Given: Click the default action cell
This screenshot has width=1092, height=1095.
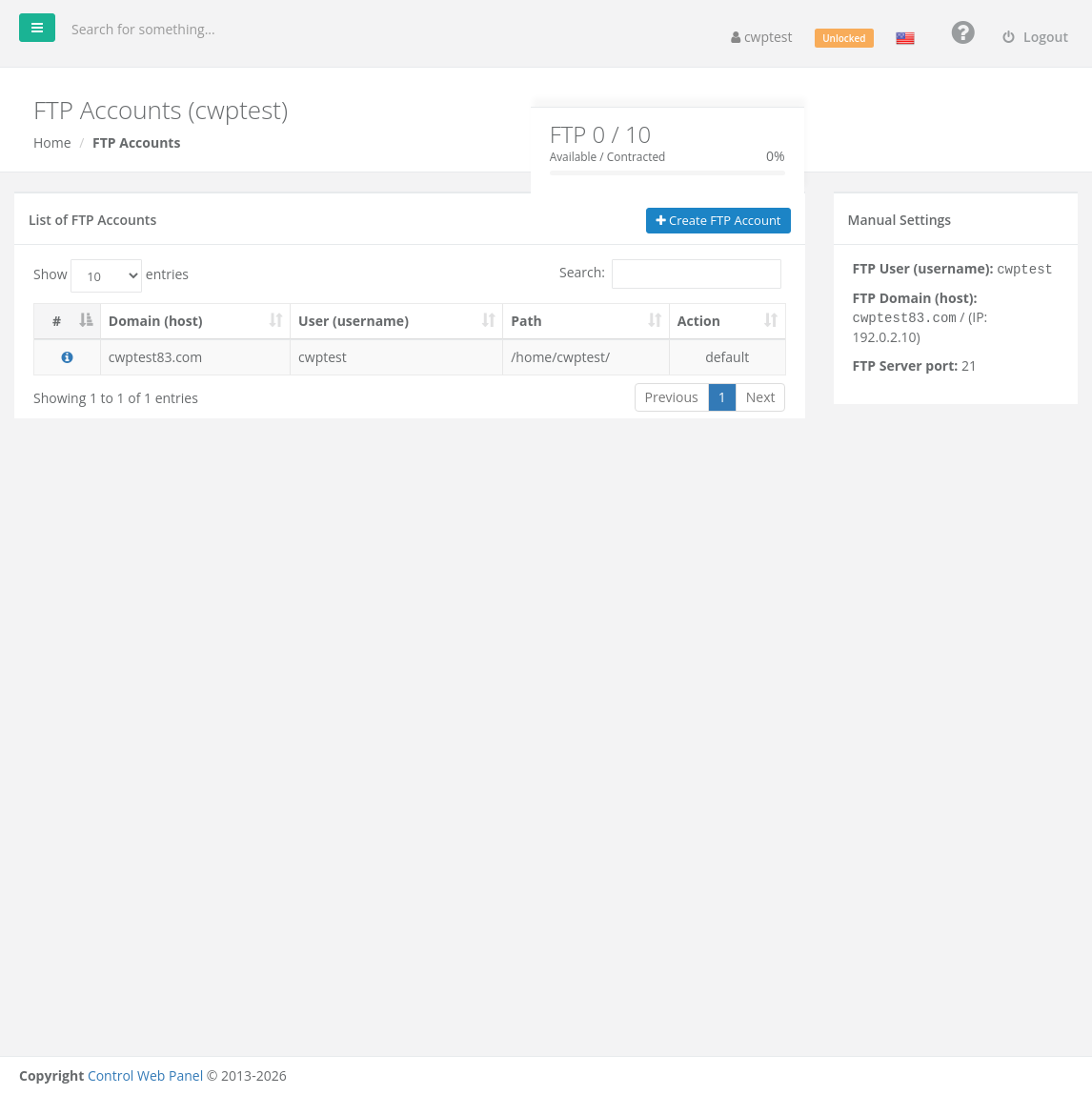Looking at the screenshot, I should pyautogui.click(x=728, y=357).
